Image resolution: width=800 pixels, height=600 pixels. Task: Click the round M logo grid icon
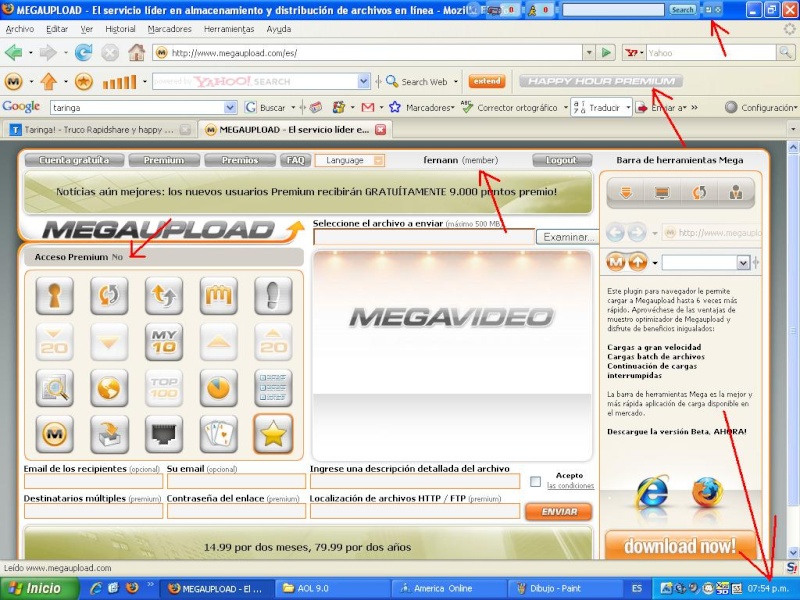click(x=55, y=434)
